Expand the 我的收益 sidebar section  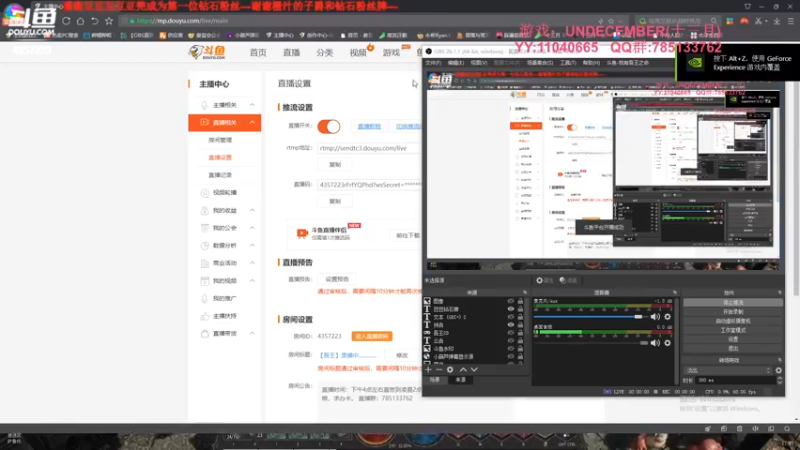(x=252, y=210)
